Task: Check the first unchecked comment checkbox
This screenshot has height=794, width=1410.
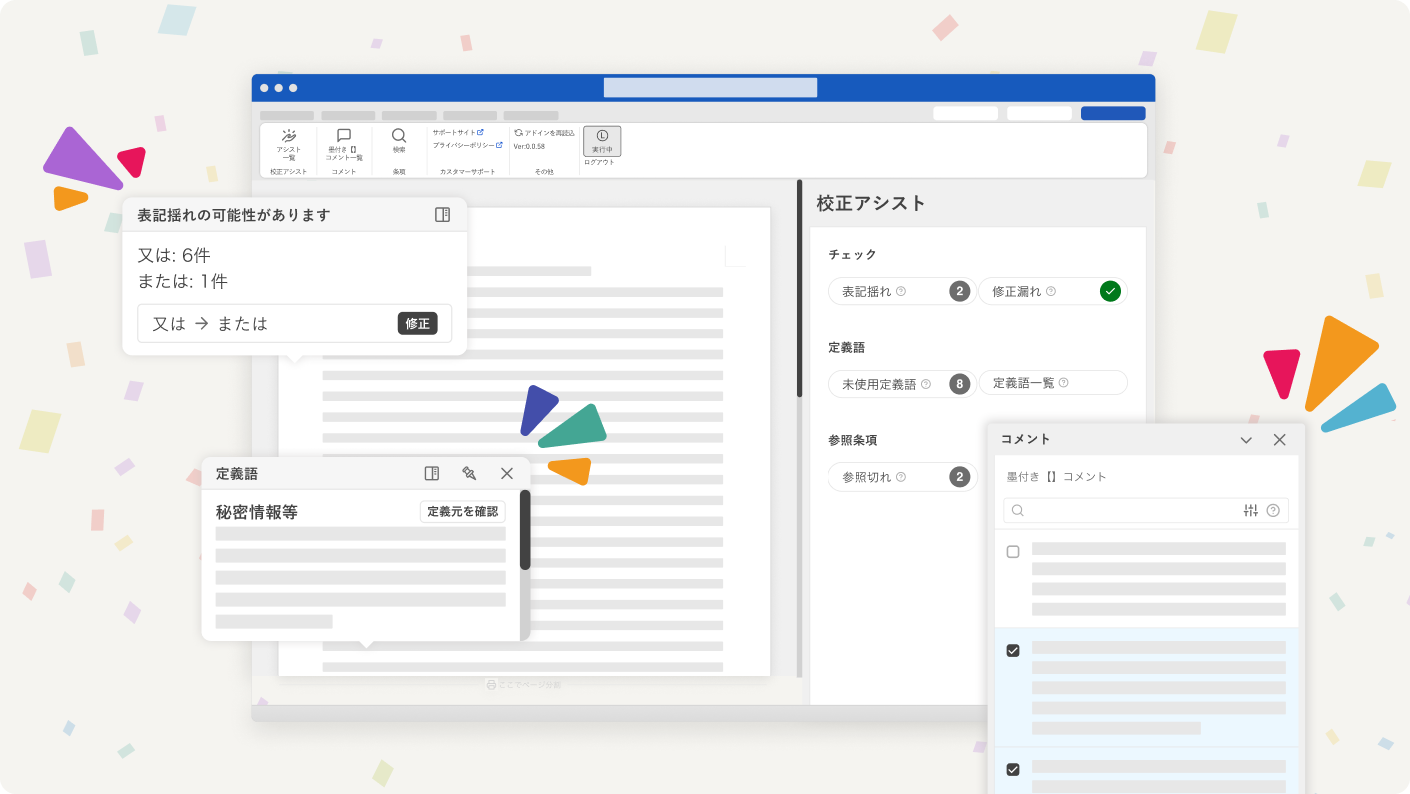Action: coord(1013,552)
